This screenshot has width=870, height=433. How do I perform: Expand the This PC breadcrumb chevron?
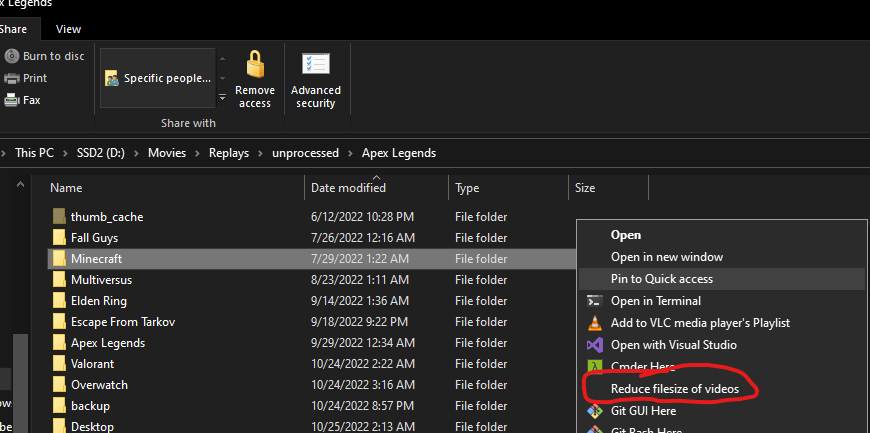point(65,153)
